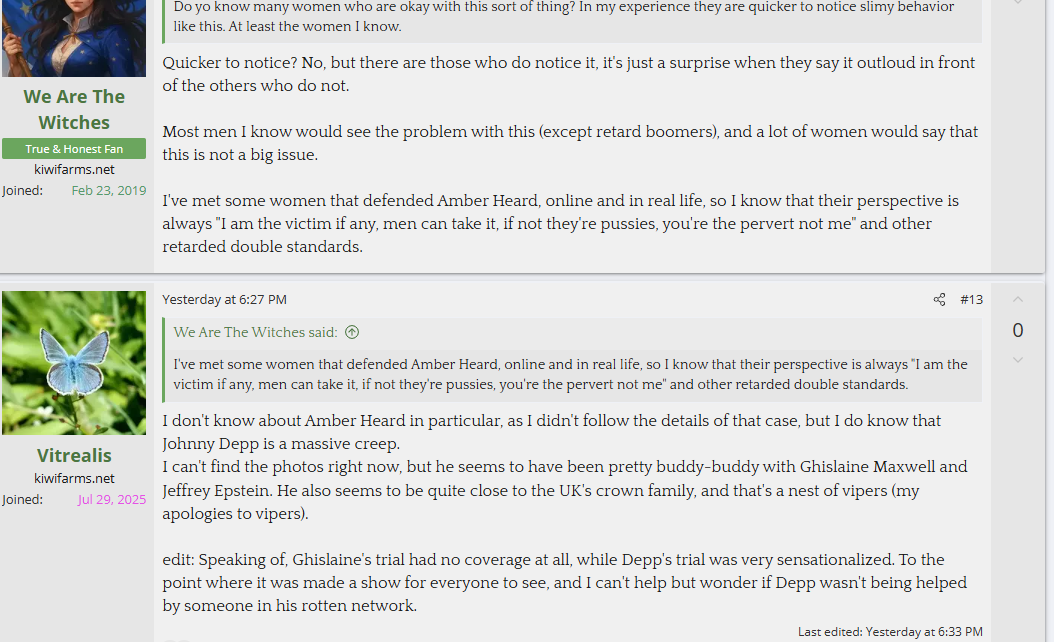Image resolution: width=1054 pixels, height=642 pixels.
Task: Click the 'We Are The Witches said:' quote header
Action: coord(255,332)
